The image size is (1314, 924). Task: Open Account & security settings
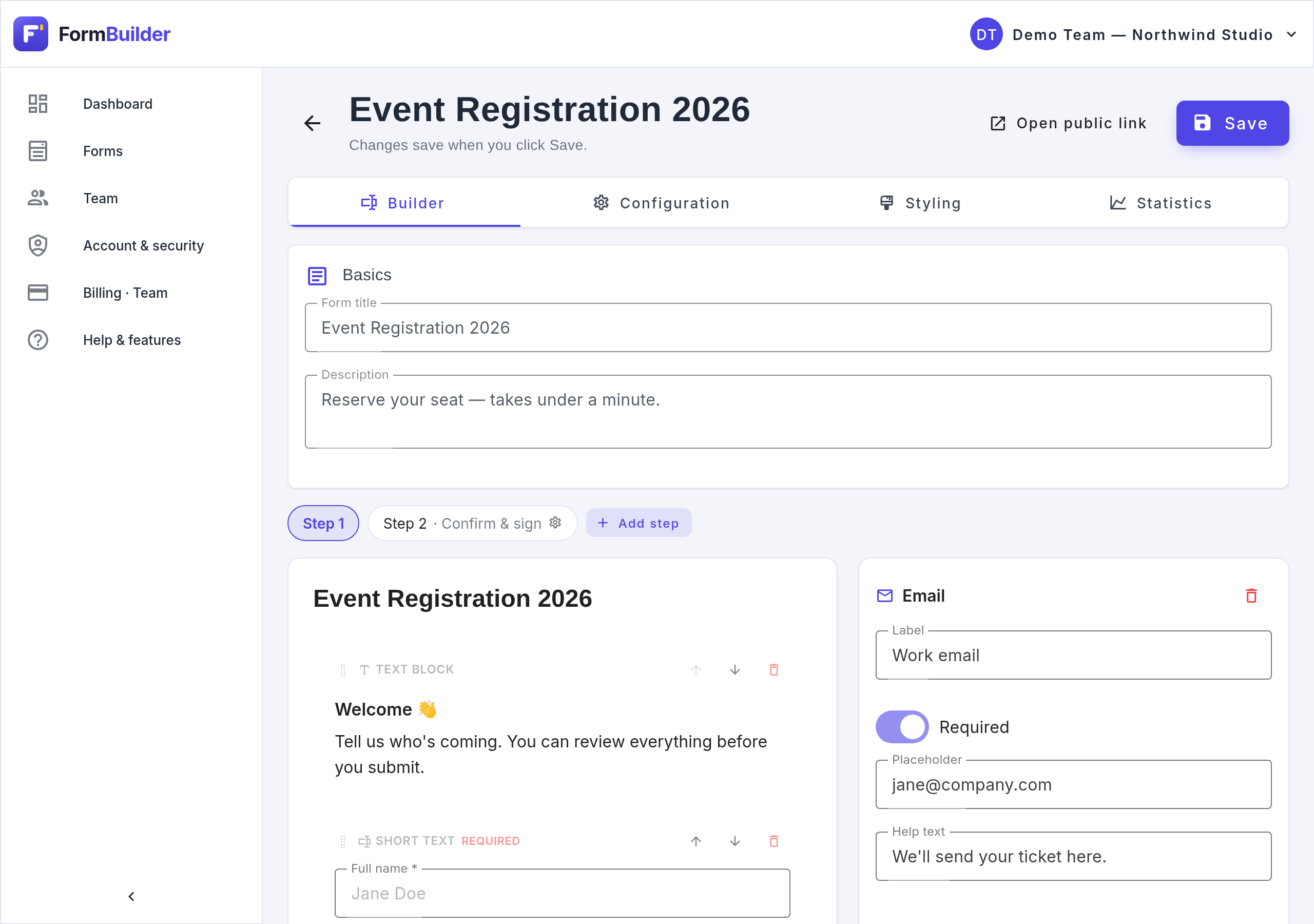coord(131,245)
